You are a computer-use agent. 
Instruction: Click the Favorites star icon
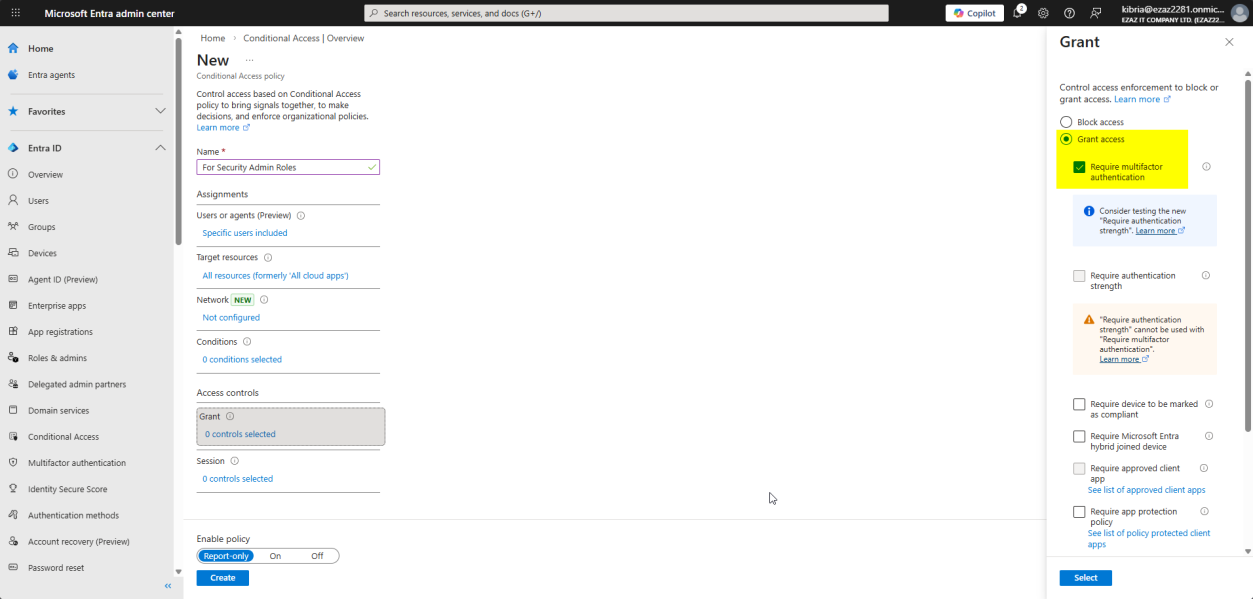13,111
